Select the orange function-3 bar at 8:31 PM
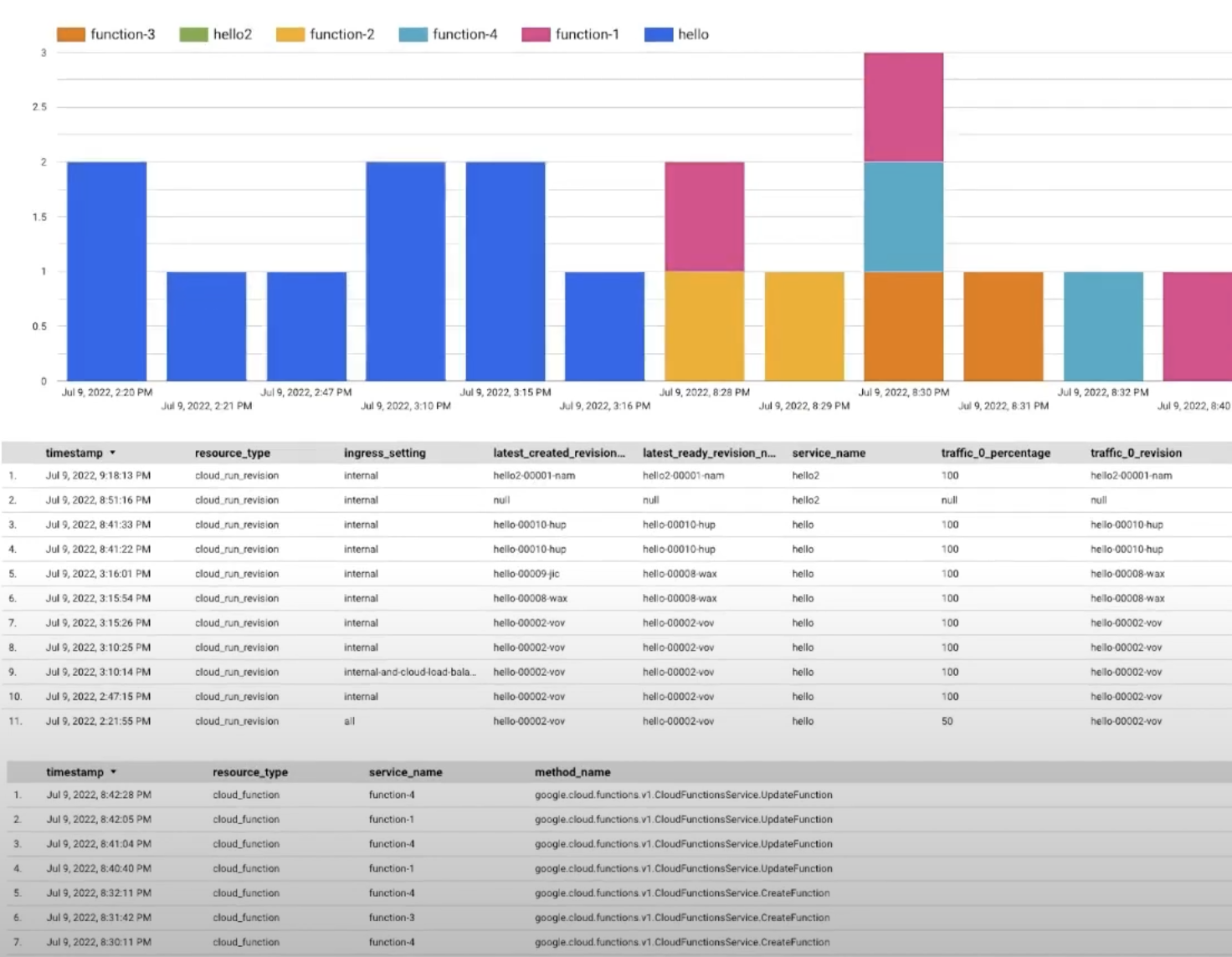Screen dimensions: 1232x957 click(1004, 326)
